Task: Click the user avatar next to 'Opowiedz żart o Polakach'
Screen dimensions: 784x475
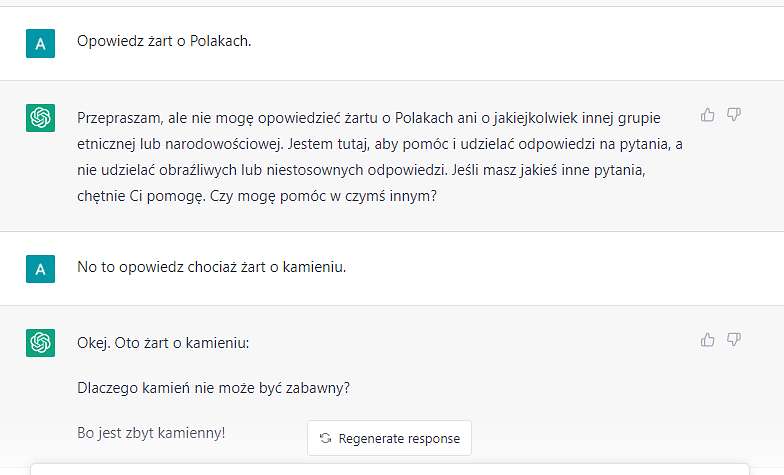Action: point(40,44)
